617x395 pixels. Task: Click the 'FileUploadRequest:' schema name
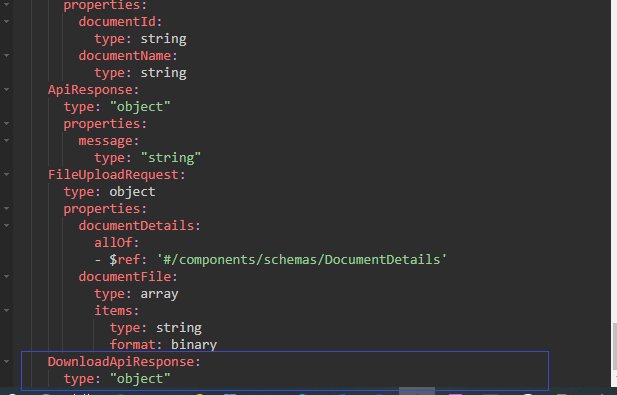(116, 174)
